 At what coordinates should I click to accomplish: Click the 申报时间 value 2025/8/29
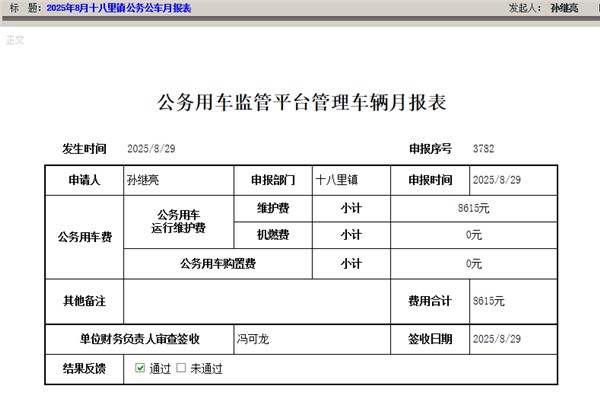pyautogui.click(x=497, y=180)
